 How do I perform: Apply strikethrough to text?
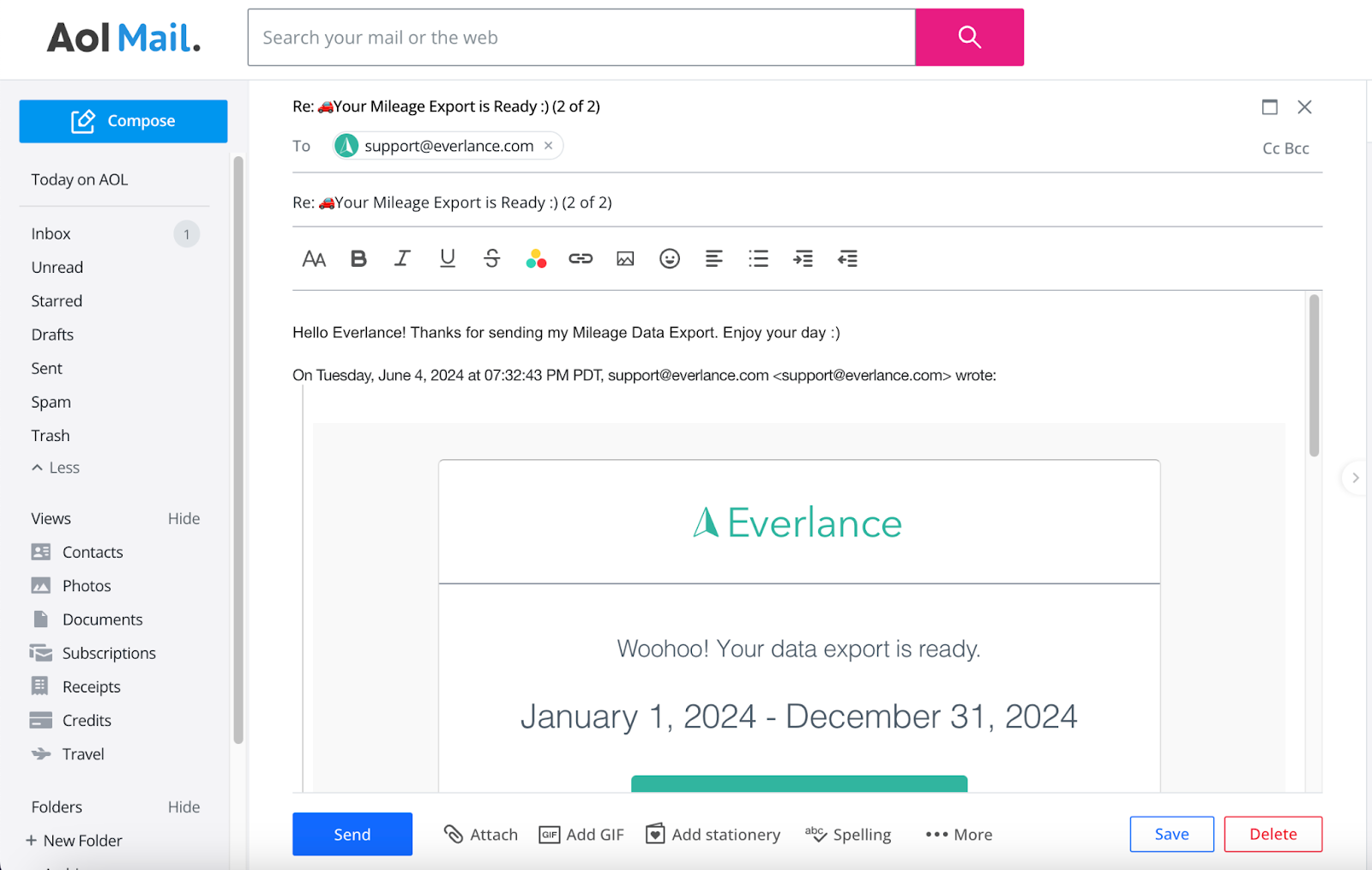[492, 258]
